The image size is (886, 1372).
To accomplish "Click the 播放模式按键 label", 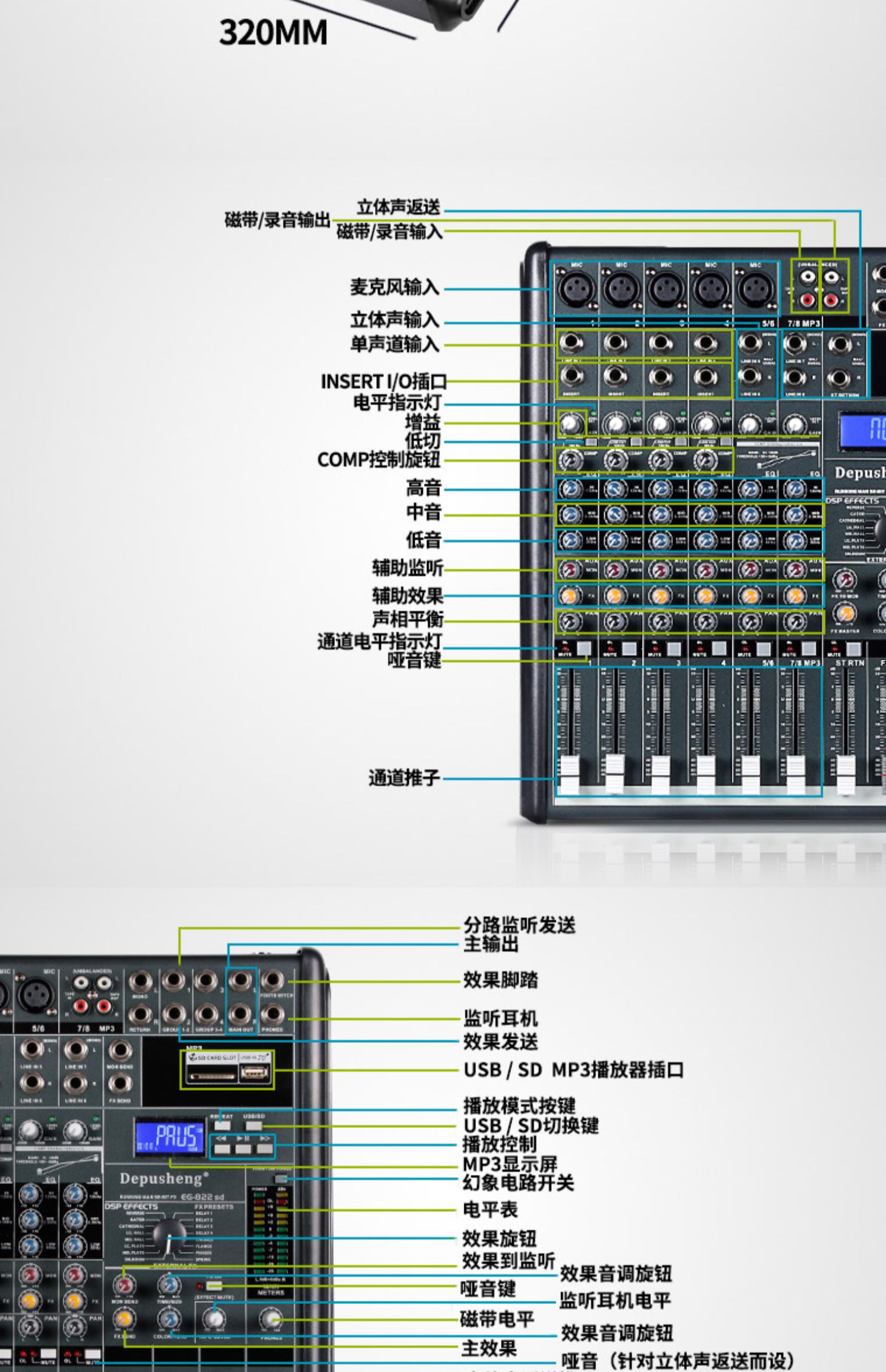I will click(x=519, y=1106).
